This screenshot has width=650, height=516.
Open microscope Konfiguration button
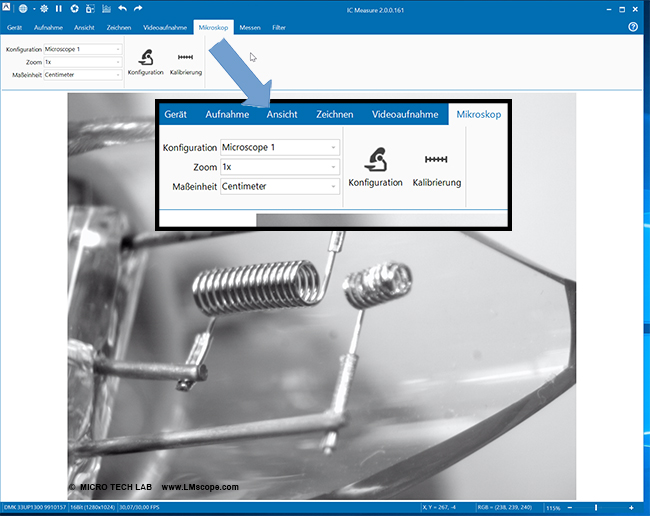click(146, 62)
